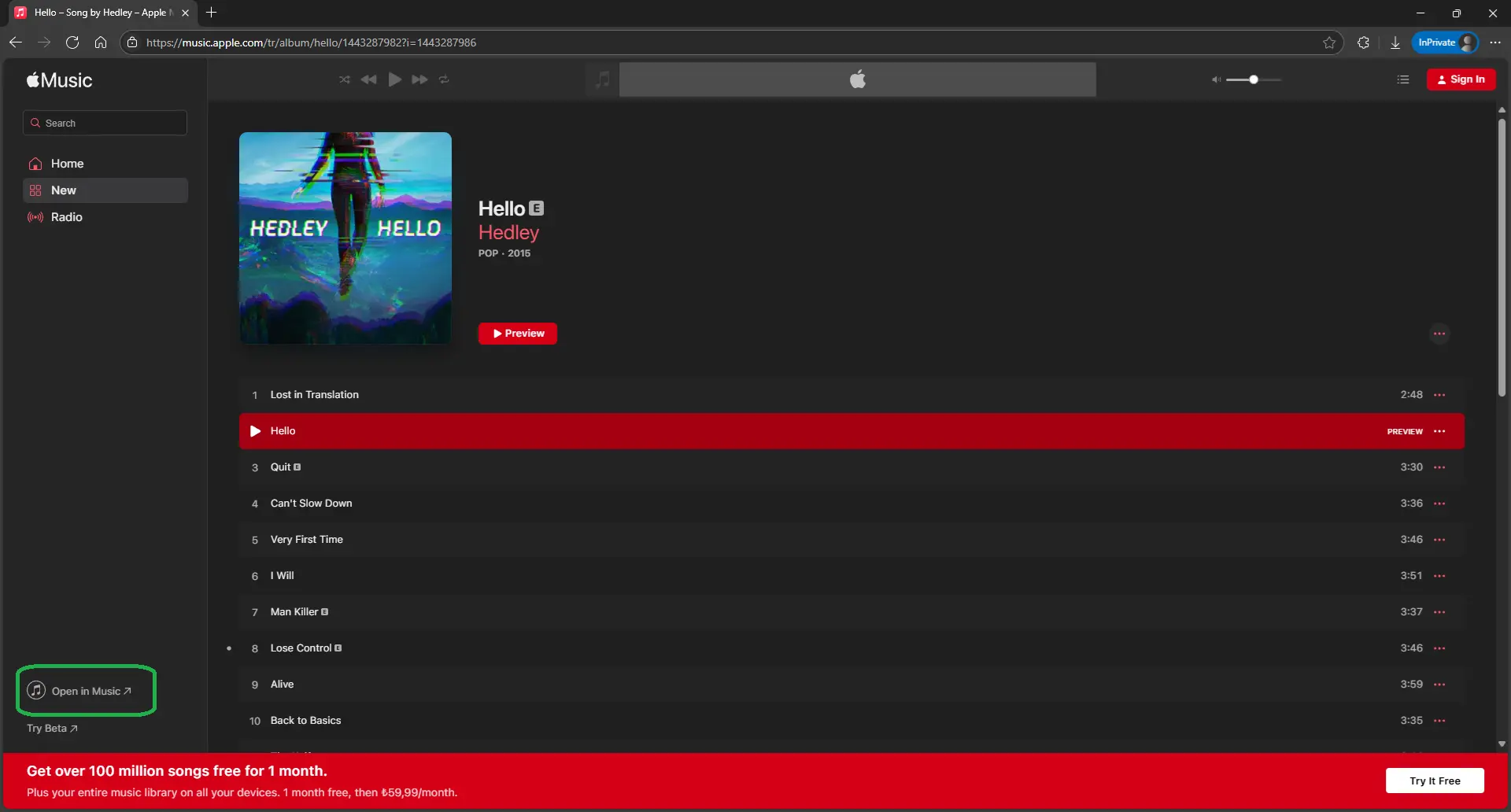Open more options for Hello track
Image resolution: width=1511 pixels, height=812 pixels.
(x=1439, y=431)
